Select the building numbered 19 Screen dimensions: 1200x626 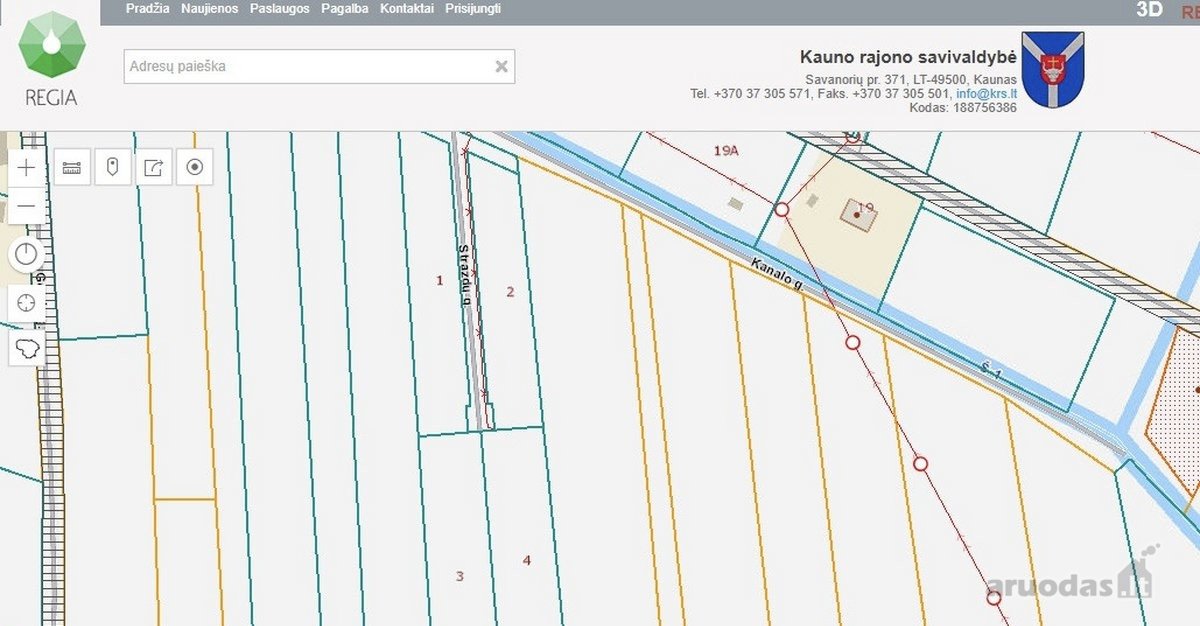pos(859,213)
